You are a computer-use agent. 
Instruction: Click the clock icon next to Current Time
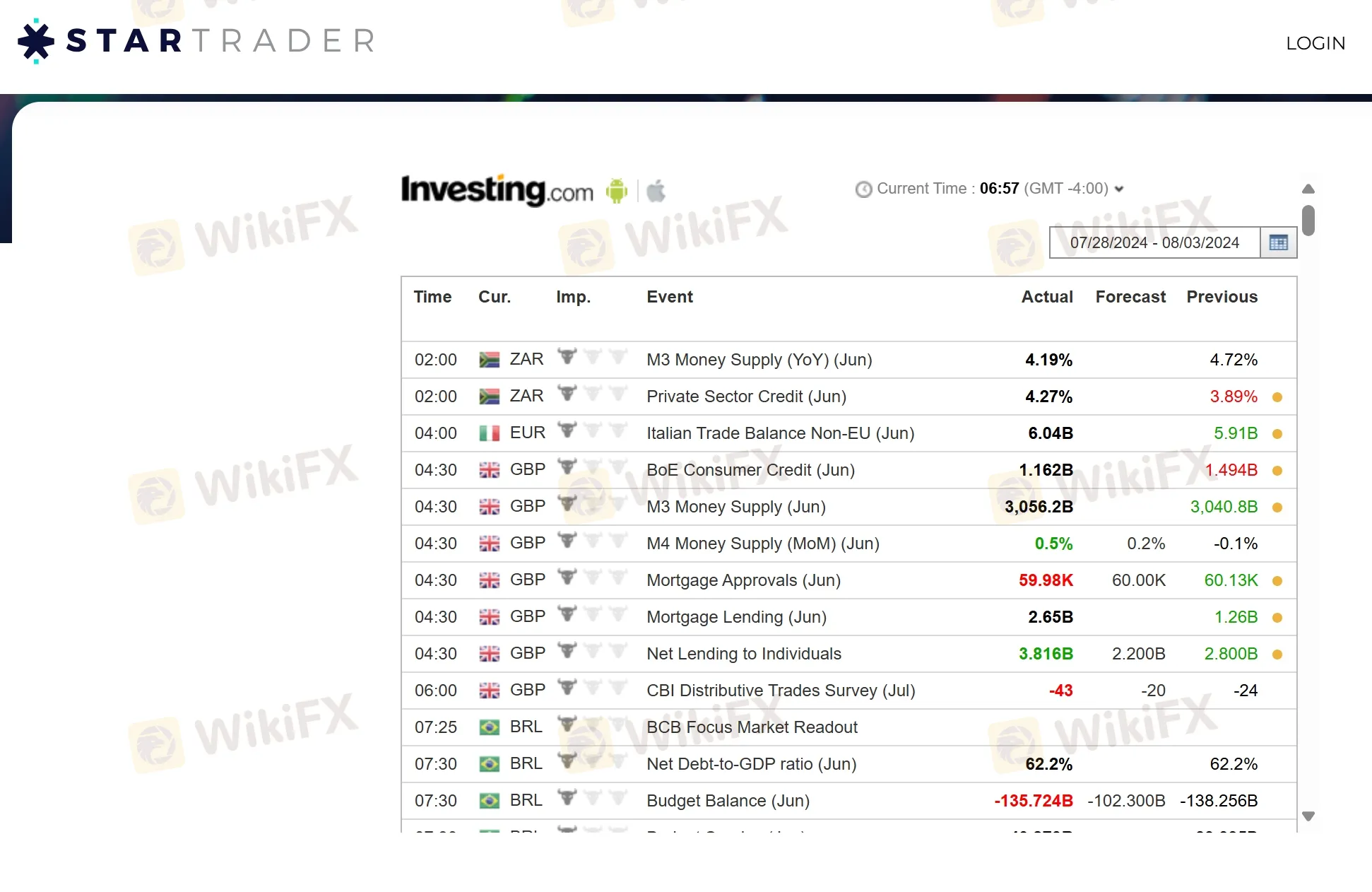862,188
